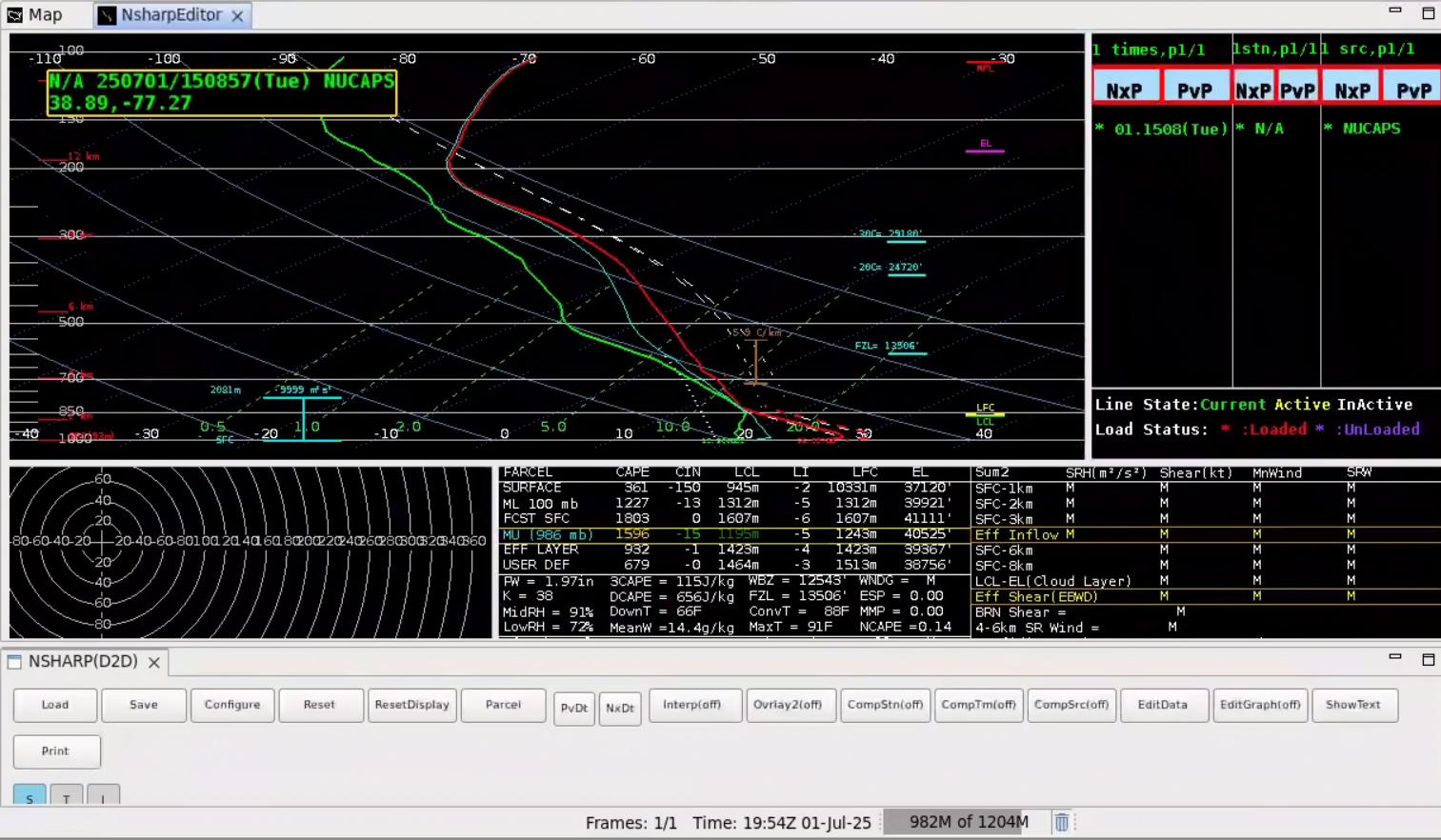
Task: Close the NsharpEditor tab
Action: [238, 15]
